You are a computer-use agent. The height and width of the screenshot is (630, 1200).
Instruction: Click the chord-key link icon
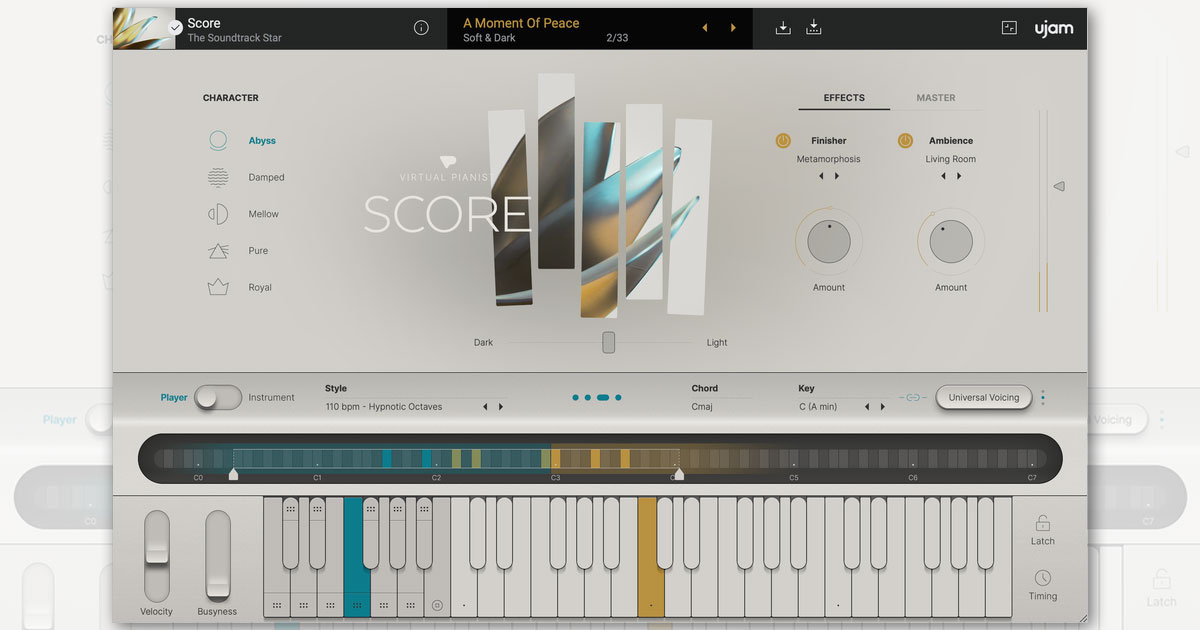[x=912, y=397]
